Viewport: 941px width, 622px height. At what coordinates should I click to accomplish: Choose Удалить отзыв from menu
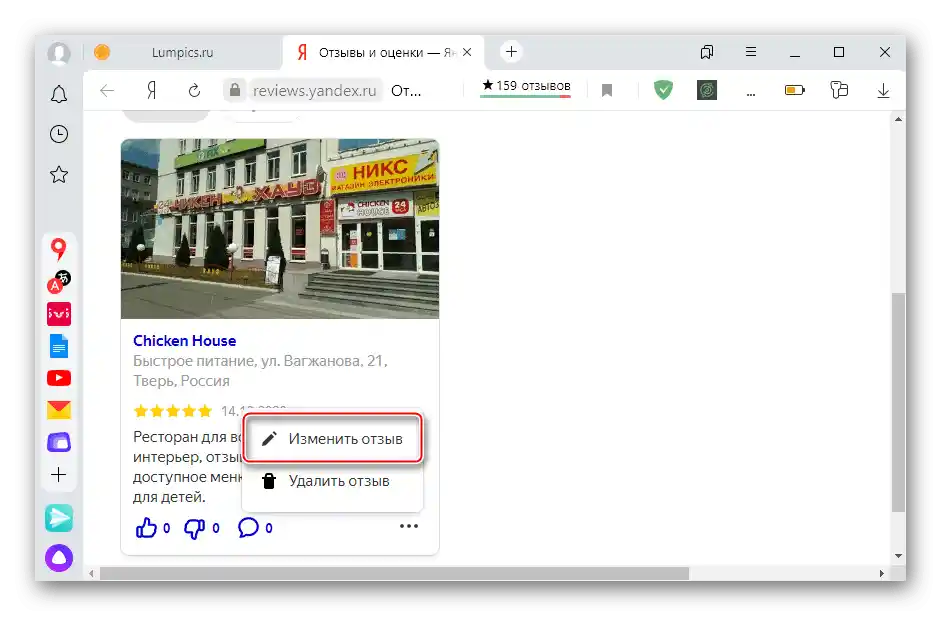click(332, 481)
